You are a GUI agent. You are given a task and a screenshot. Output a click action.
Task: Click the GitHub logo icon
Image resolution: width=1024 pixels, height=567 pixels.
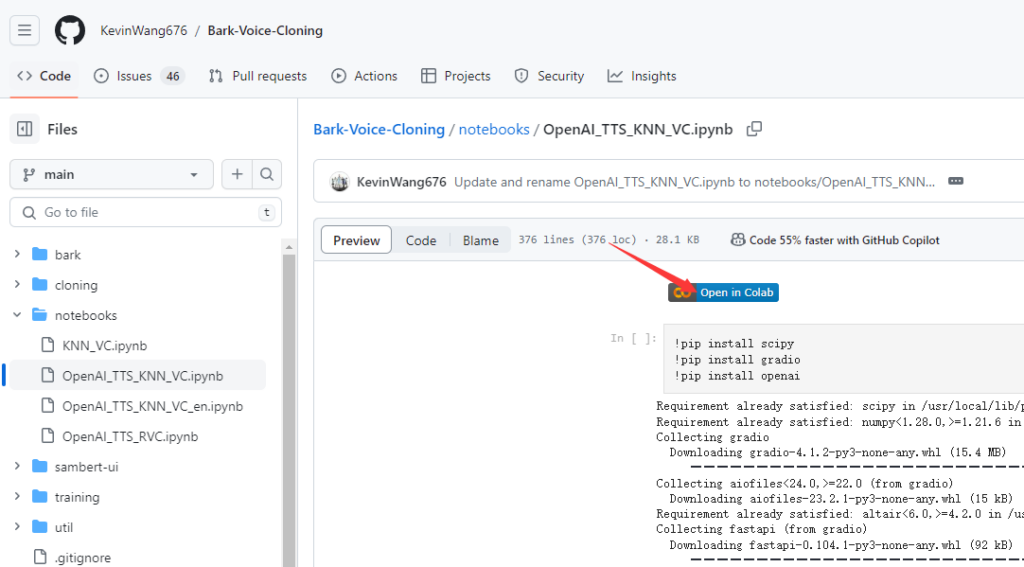coord(70,30)
